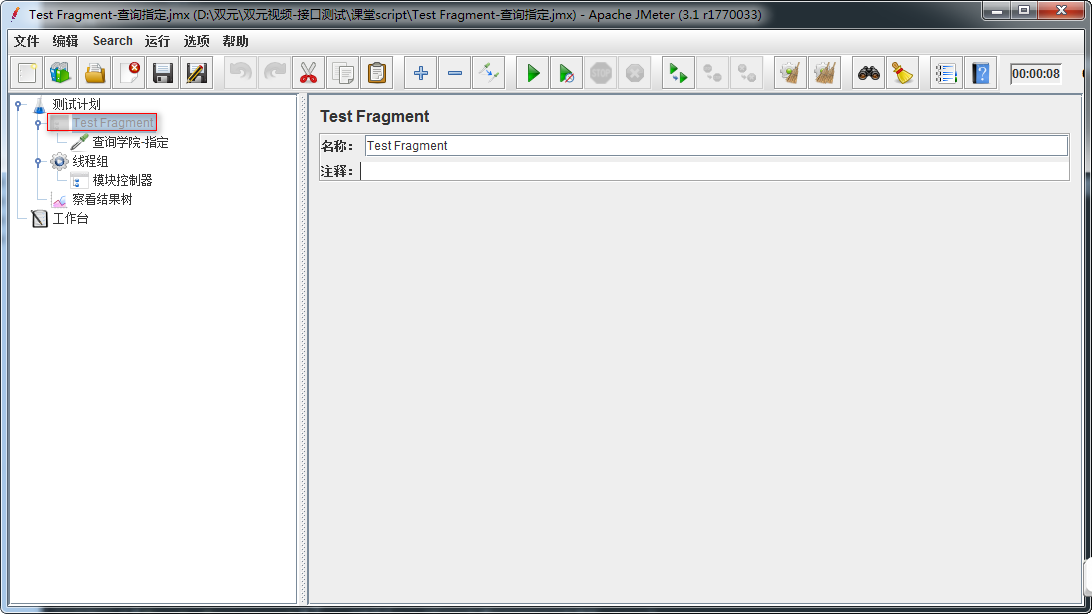Collapse the 测试计划 tree node
The width and height of the screenshot is (1092, 614).
tap(19, 105)
